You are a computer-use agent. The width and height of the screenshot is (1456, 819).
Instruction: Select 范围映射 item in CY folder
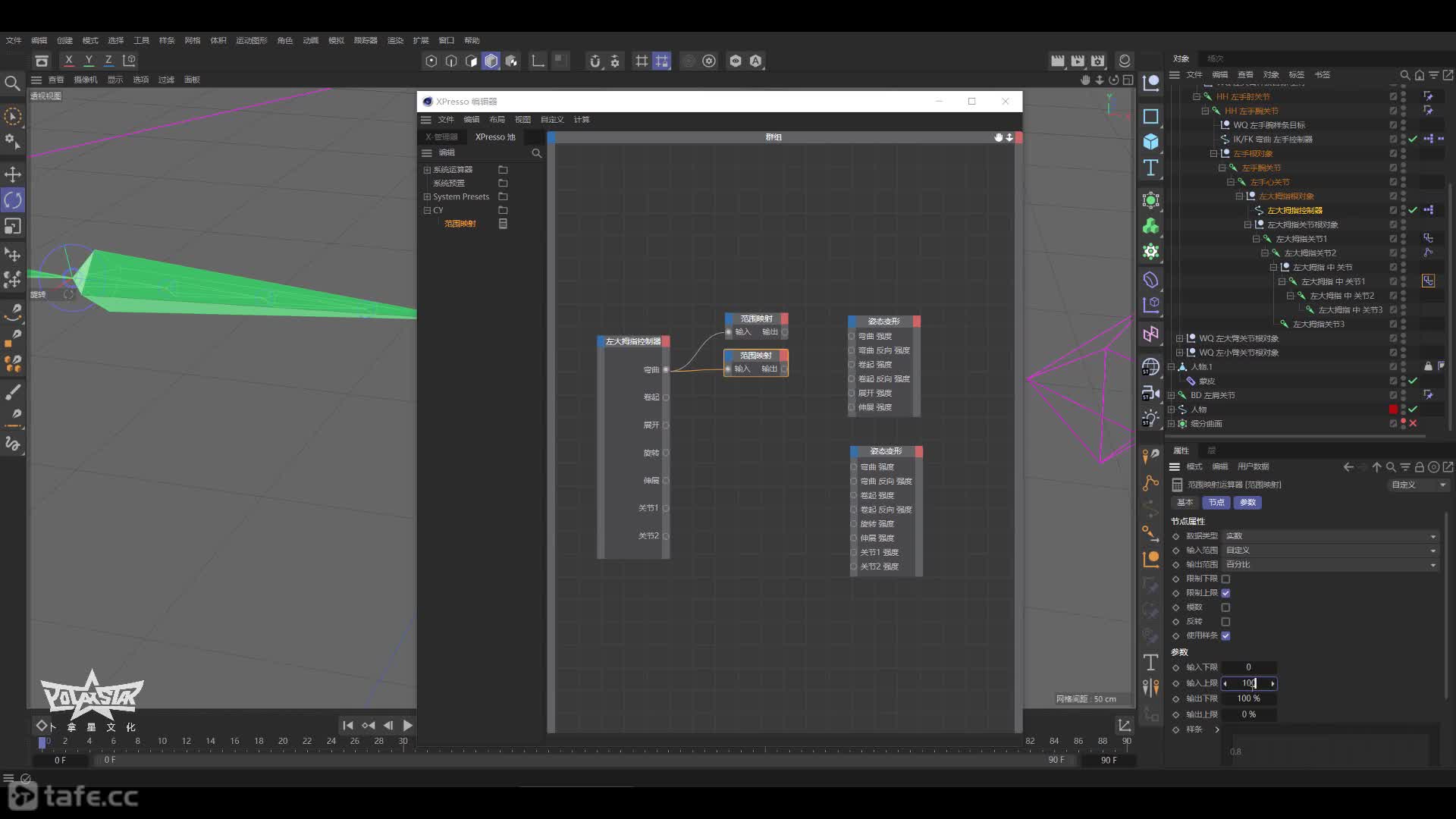(460, 224)
